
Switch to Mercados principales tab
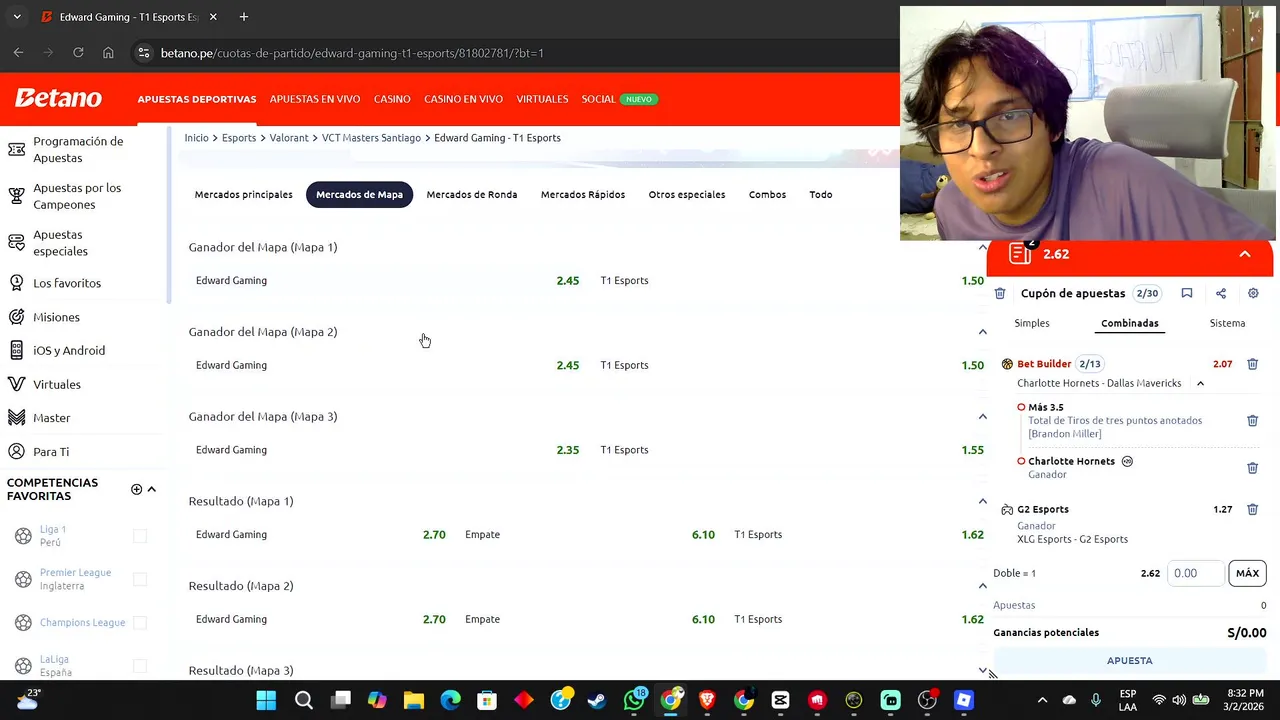point(244,194)
